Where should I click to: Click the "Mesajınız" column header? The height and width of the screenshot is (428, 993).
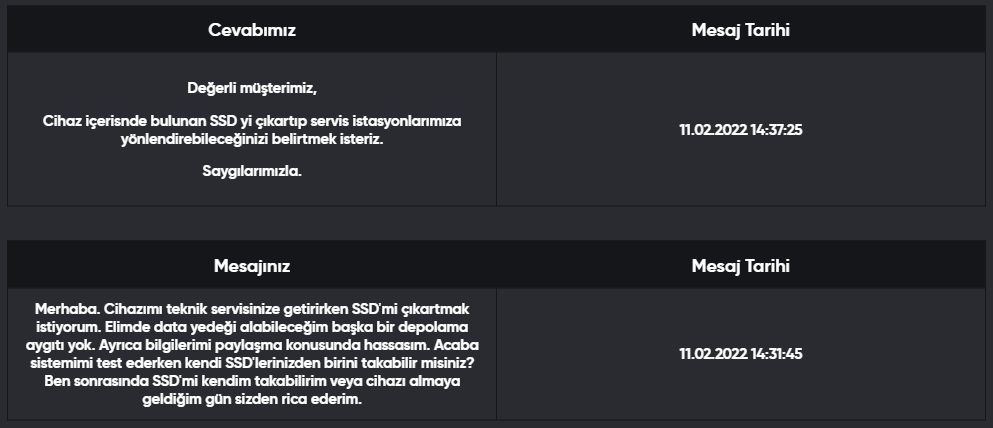252,266
